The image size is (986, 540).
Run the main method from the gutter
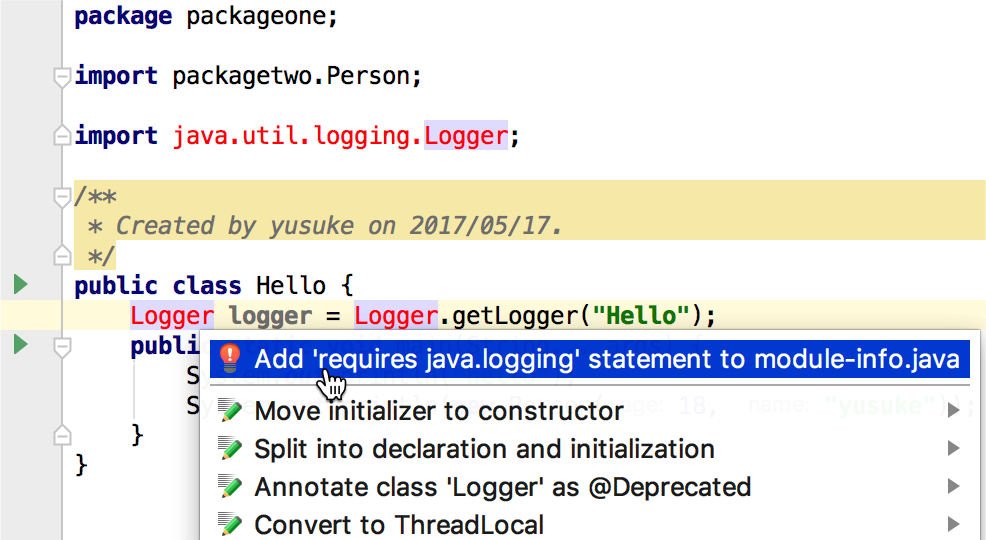pos(21,344)
